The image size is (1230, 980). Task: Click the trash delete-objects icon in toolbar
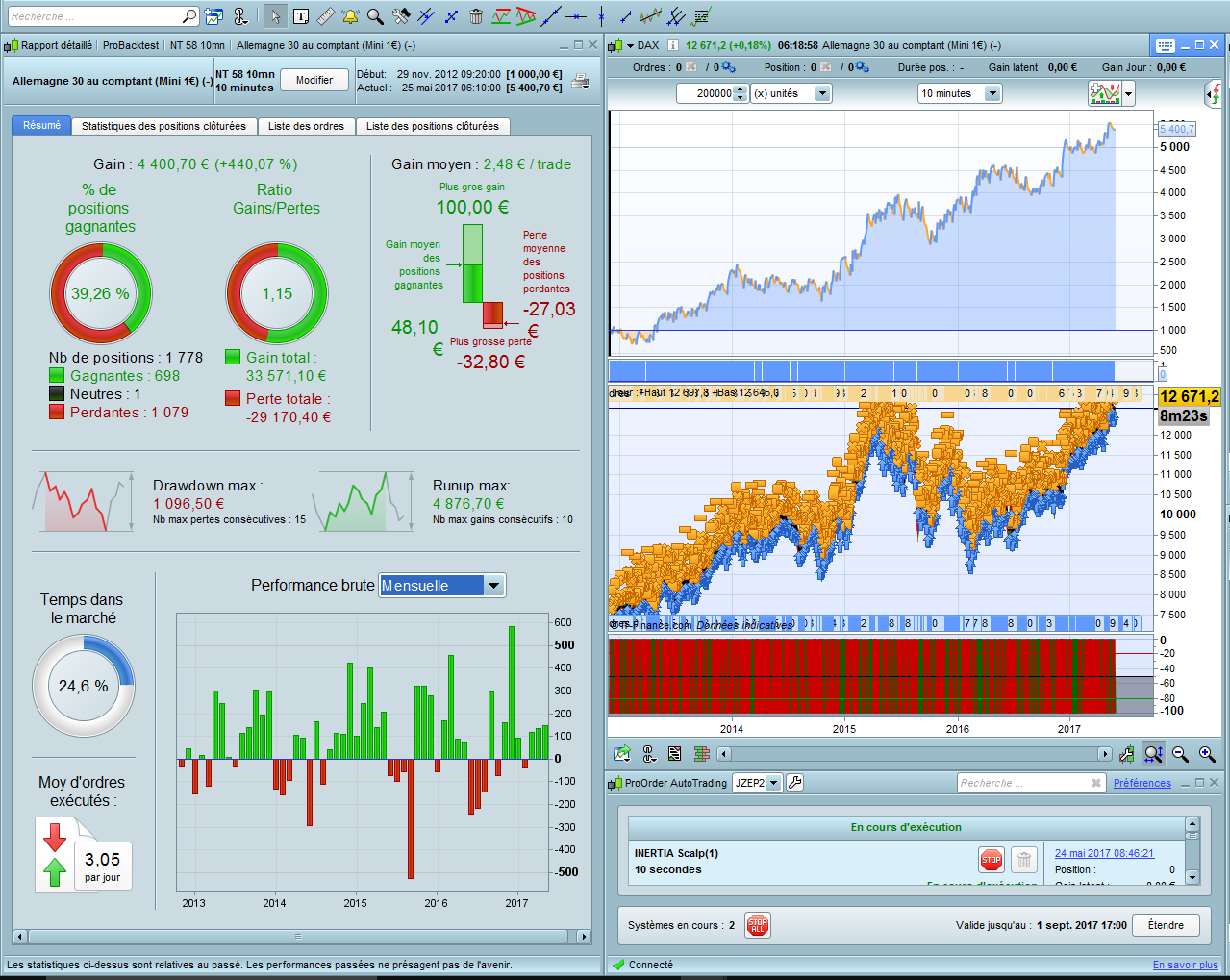pyautogui.click(x=476, y=16)
